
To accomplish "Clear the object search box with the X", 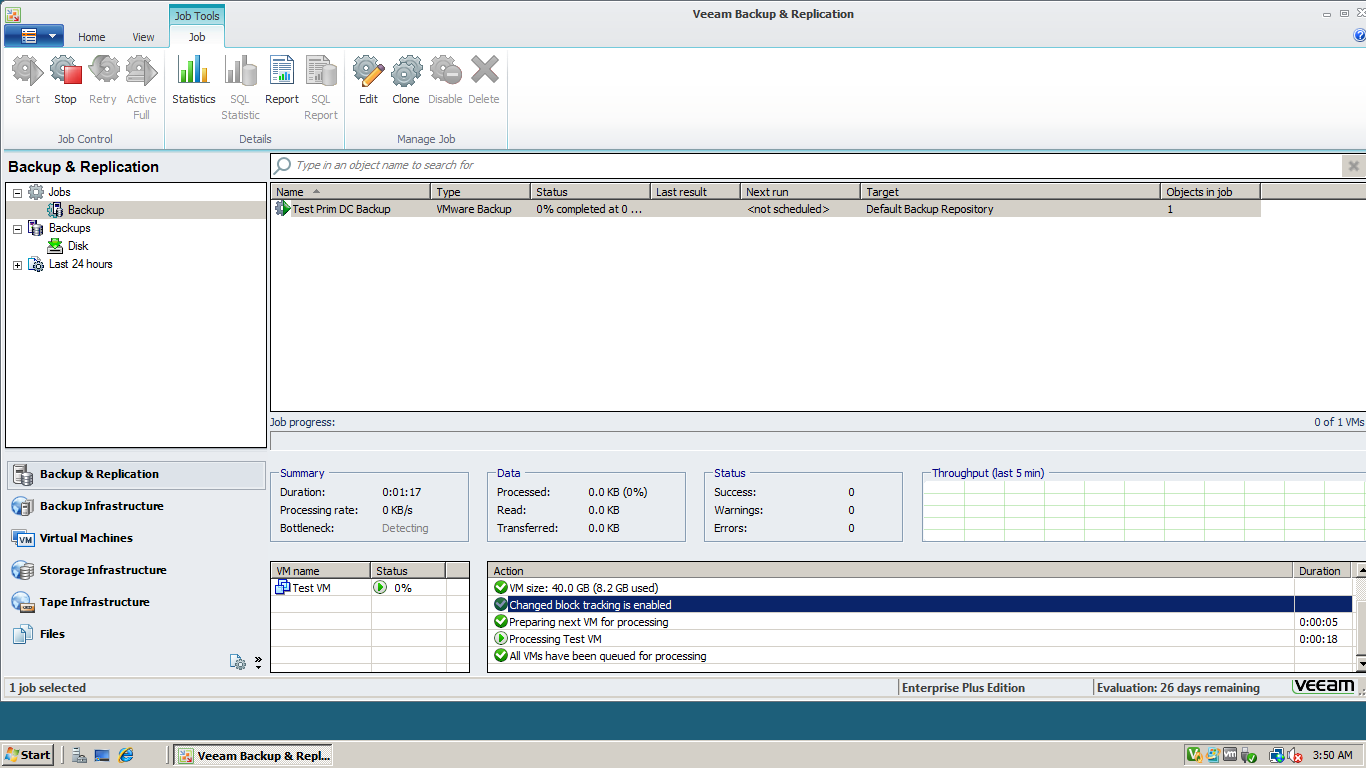I will point(1353,165).
